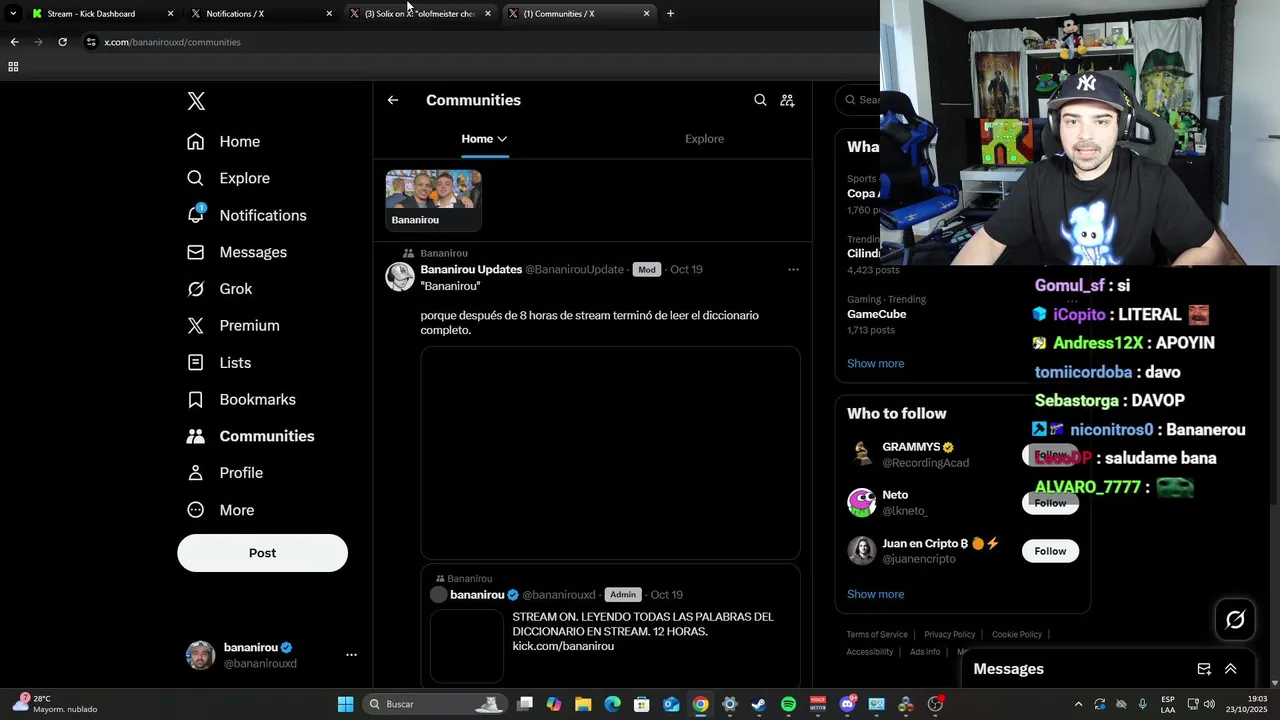Click the Bookmarks icon in the sidebar
1280x720 pixels.
point(196,400)
